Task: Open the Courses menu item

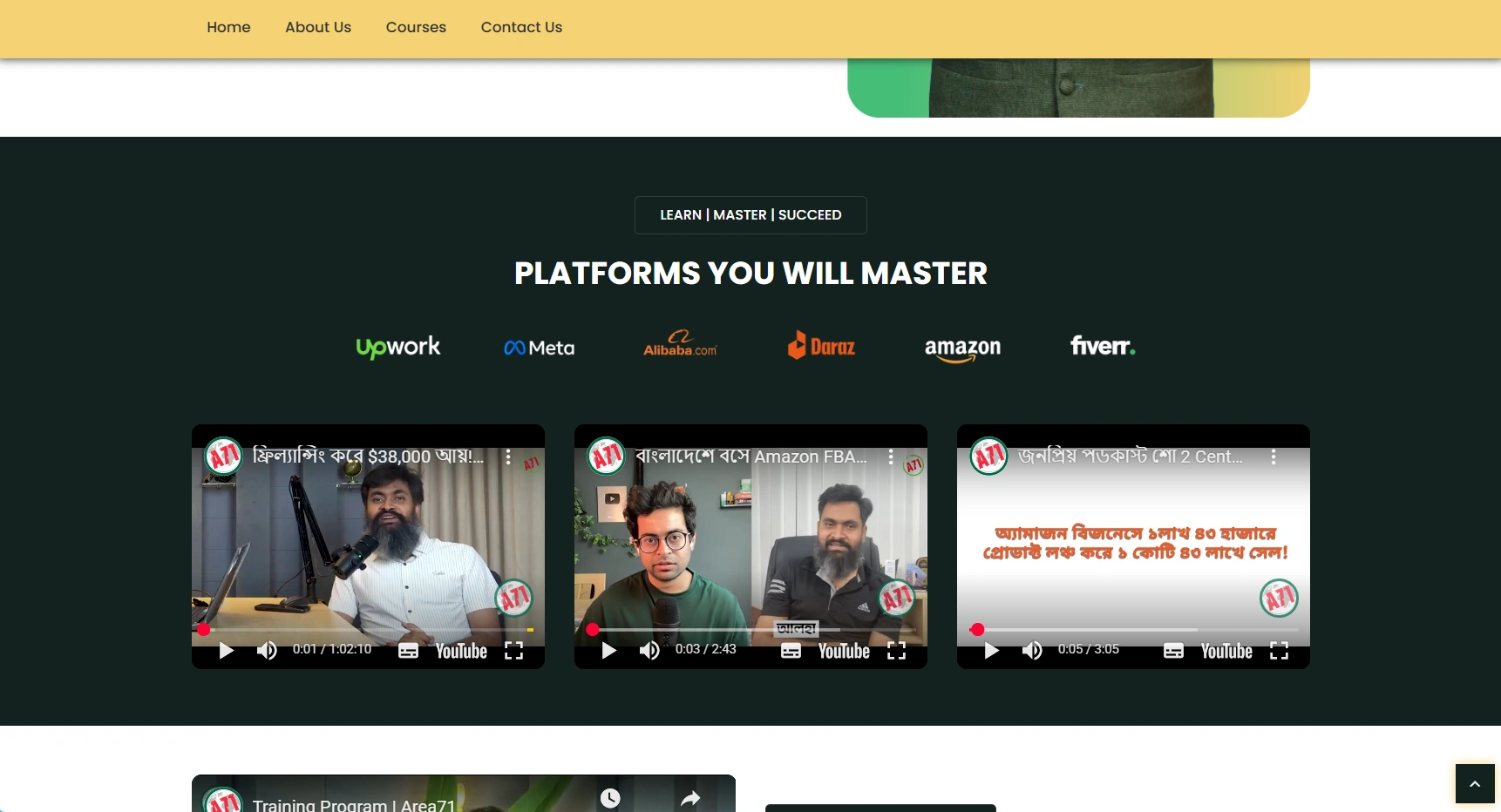Action: tap(416, 27)
